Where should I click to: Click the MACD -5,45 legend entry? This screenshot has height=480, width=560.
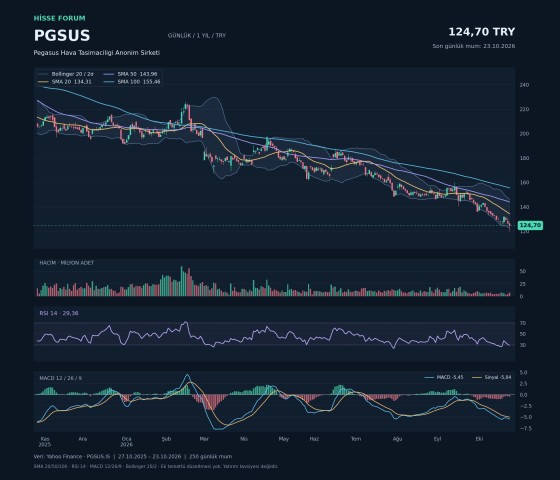444,377
